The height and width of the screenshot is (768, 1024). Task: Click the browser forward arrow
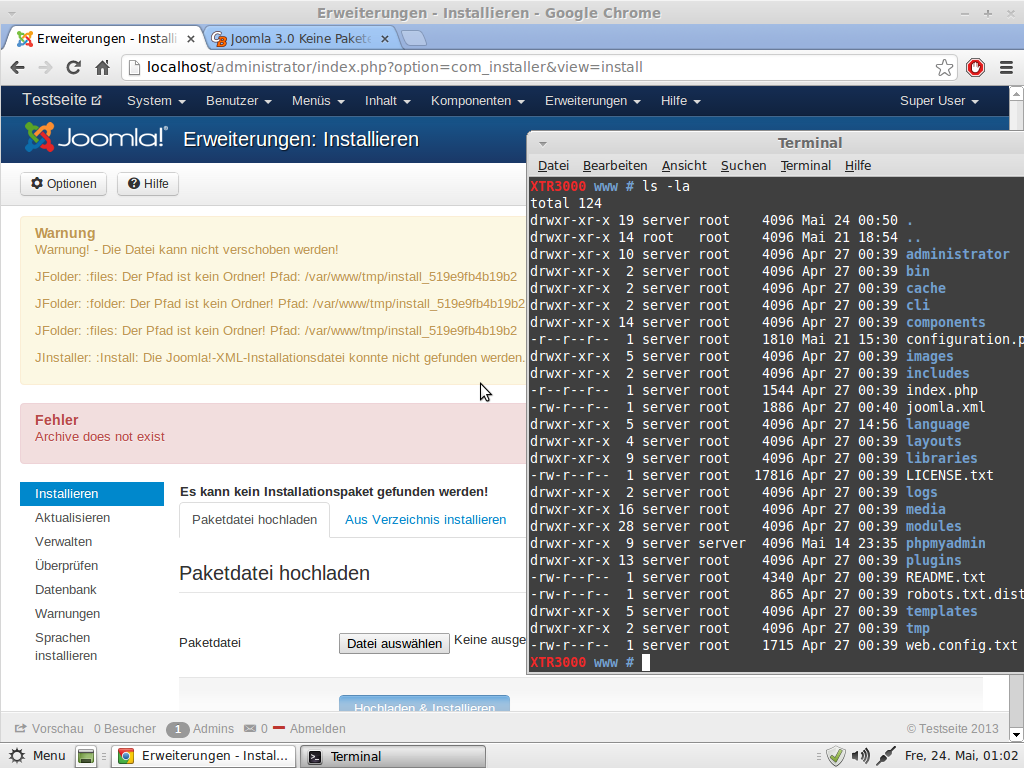(x=45, y=67)
